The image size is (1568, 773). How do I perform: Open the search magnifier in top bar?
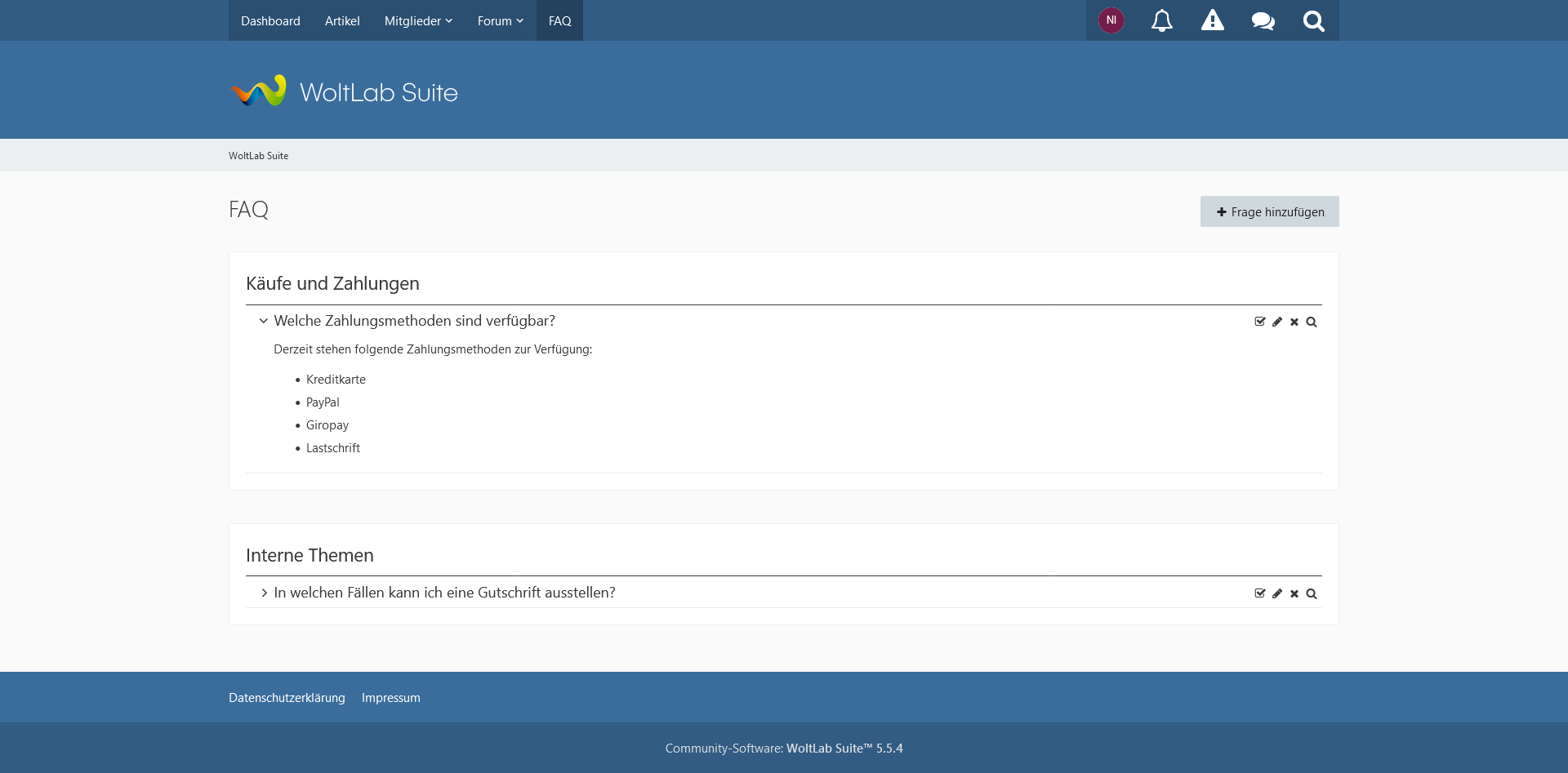pyautogui.click(x=1313, y=20)
